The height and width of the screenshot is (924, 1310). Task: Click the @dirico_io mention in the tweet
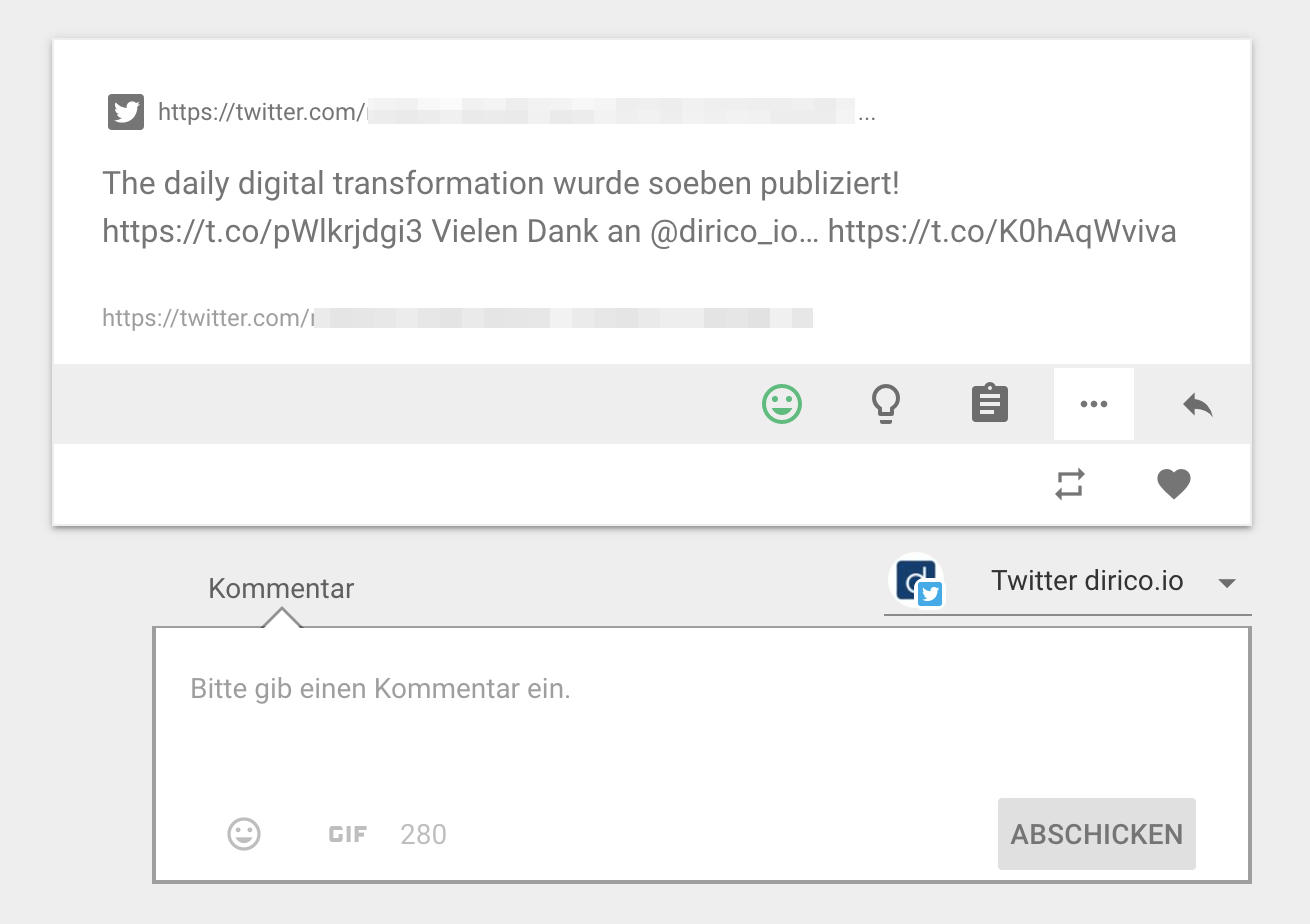(725, 232)
